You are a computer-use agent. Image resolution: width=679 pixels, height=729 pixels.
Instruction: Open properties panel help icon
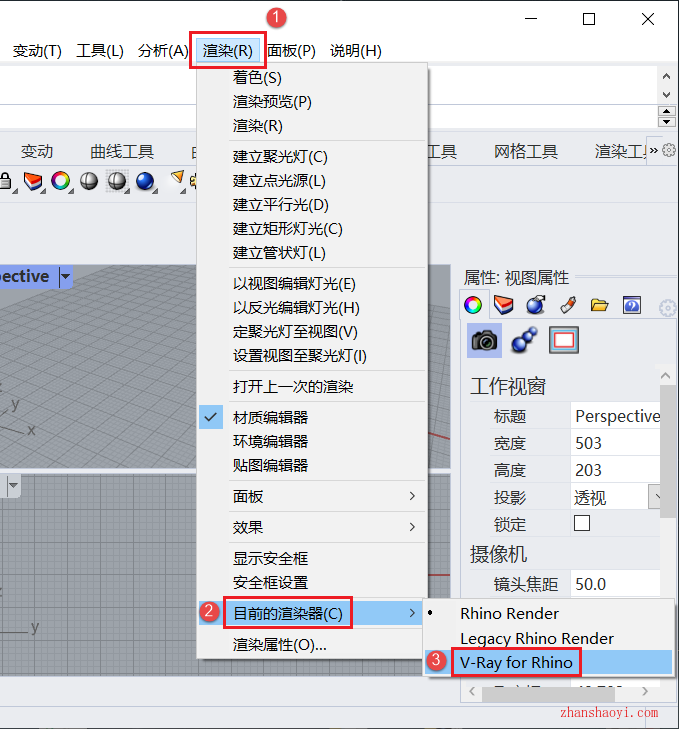[632, 305]
